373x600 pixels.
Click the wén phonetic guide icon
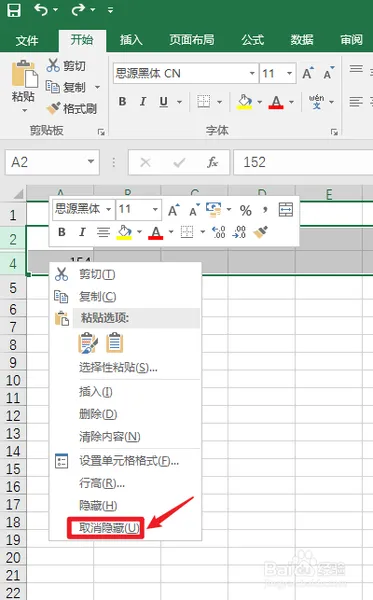point(316,101)
